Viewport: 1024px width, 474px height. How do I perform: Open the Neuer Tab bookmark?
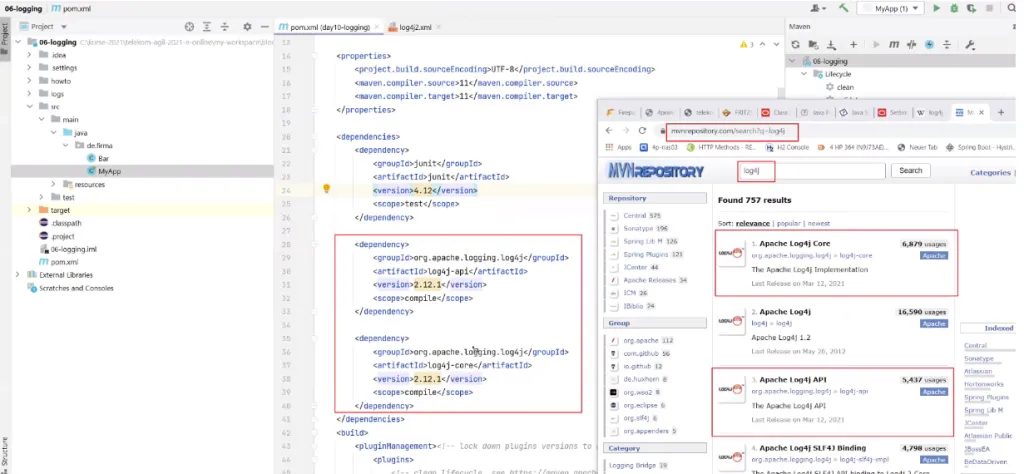pos(918,147)
